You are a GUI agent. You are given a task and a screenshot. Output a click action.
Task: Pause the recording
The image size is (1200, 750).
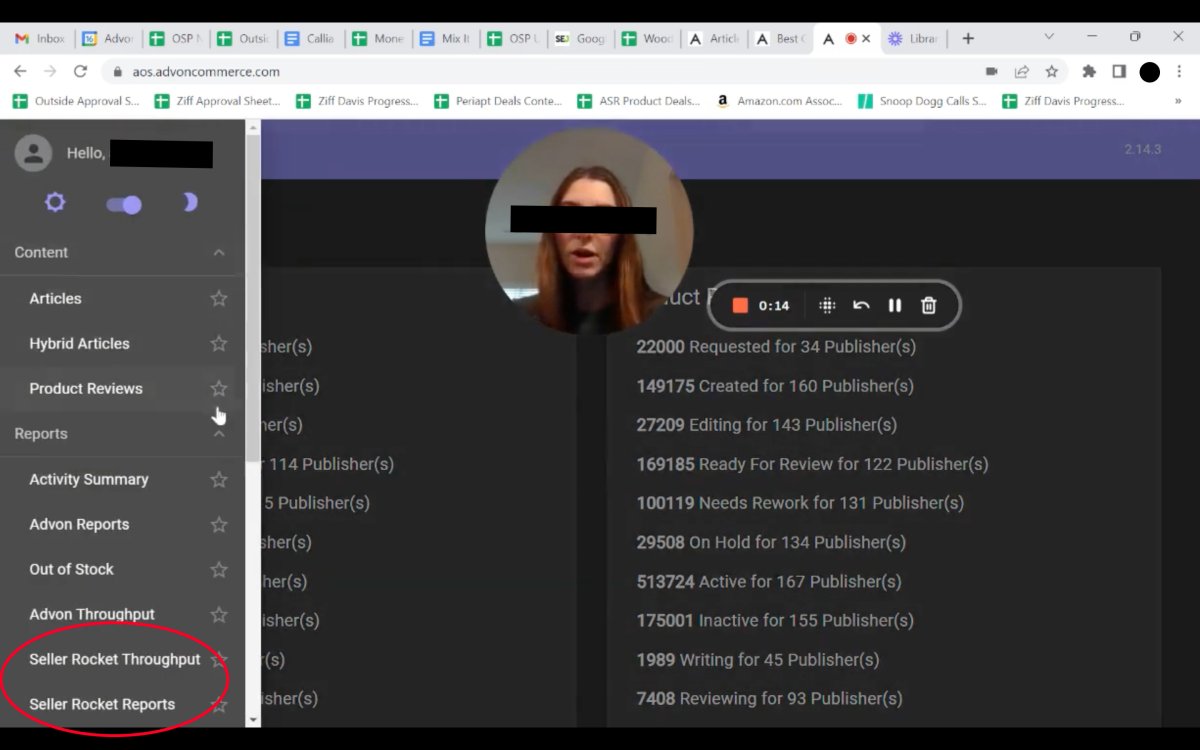[x=895, y=306]
